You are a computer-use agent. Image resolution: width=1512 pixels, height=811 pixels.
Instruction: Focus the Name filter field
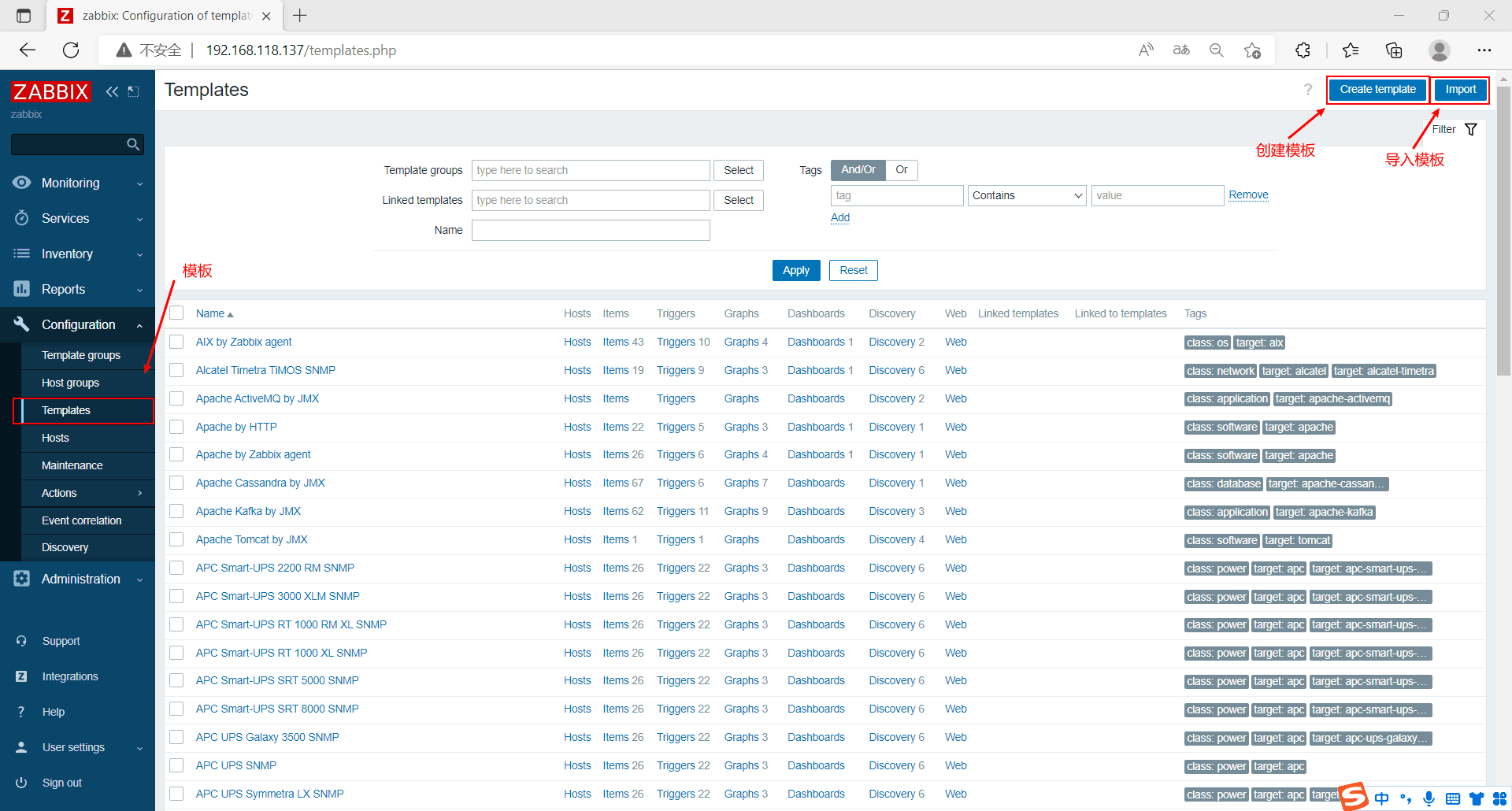pyautogui.click(x=591, y=230)
